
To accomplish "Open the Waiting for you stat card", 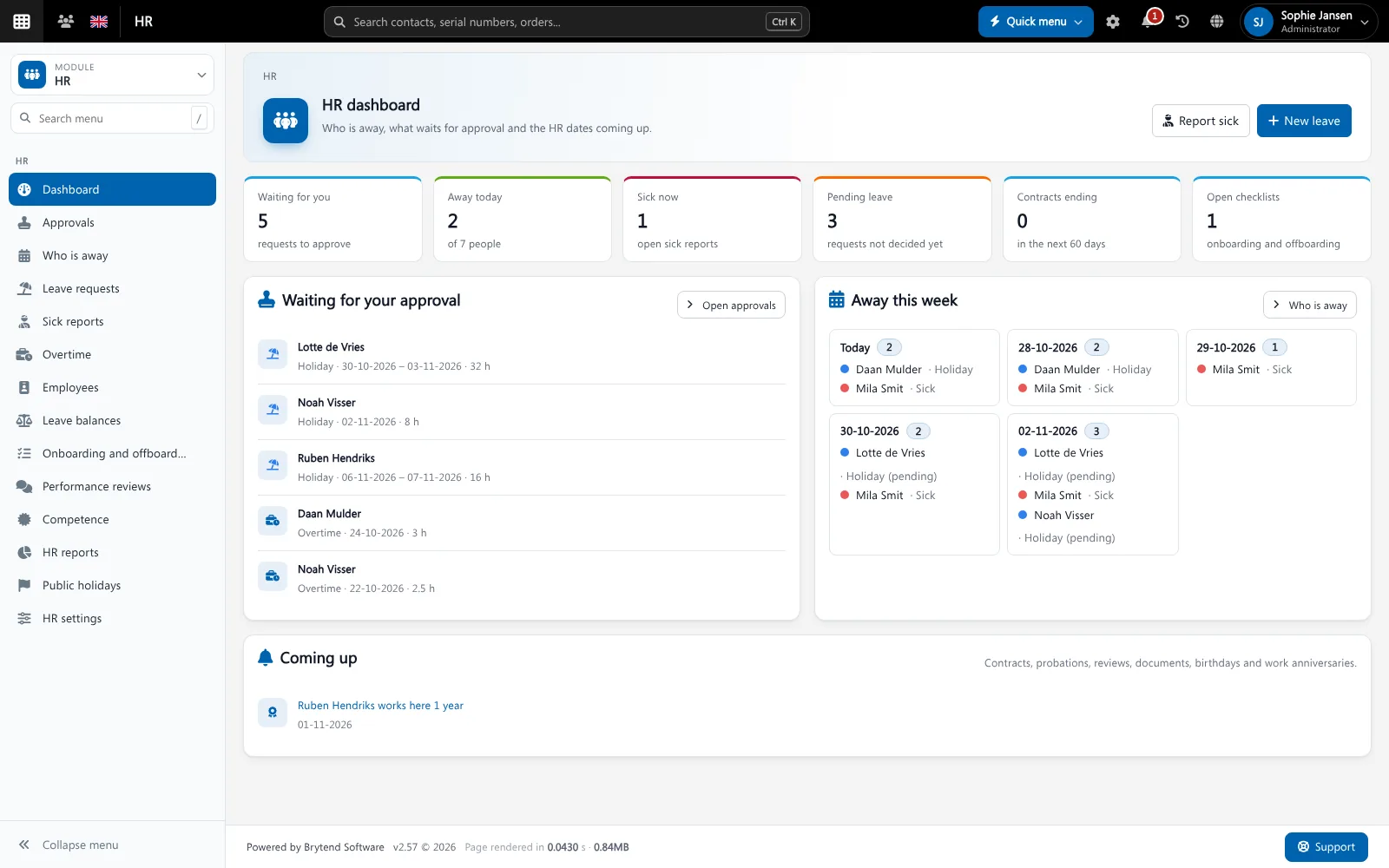I will 333,219.
